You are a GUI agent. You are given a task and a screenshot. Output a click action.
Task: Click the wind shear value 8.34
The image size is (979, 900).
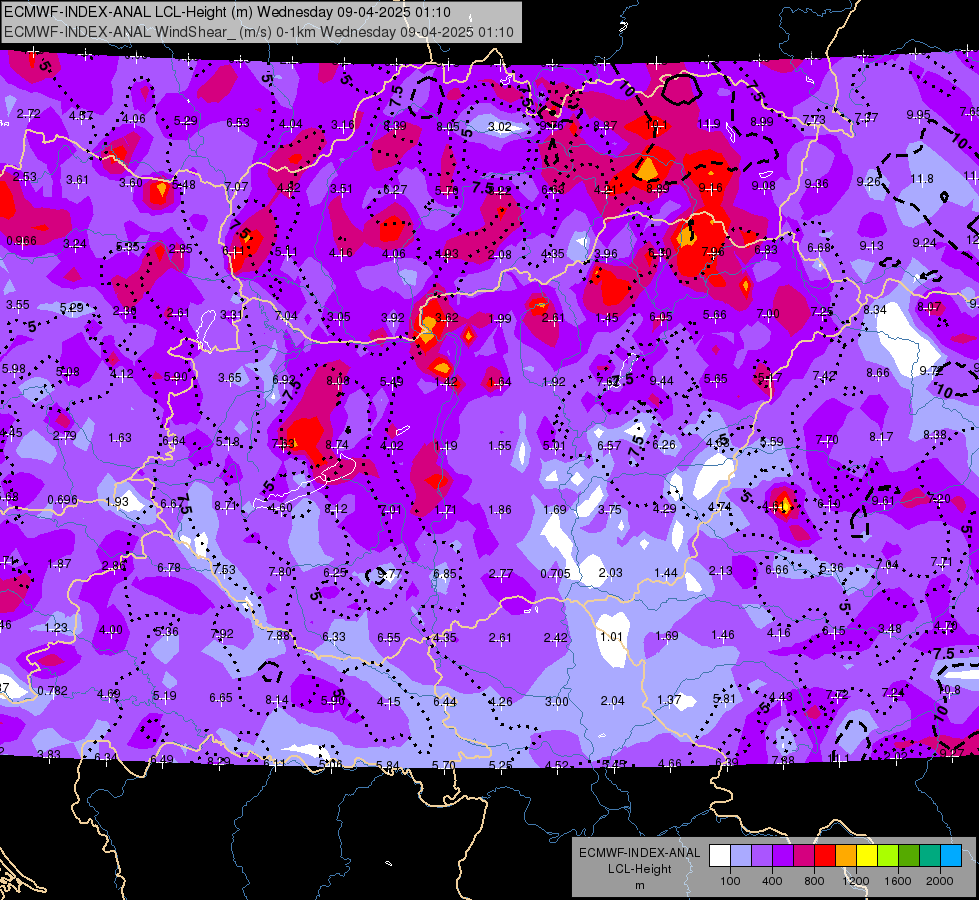click(x=875, y=310)
